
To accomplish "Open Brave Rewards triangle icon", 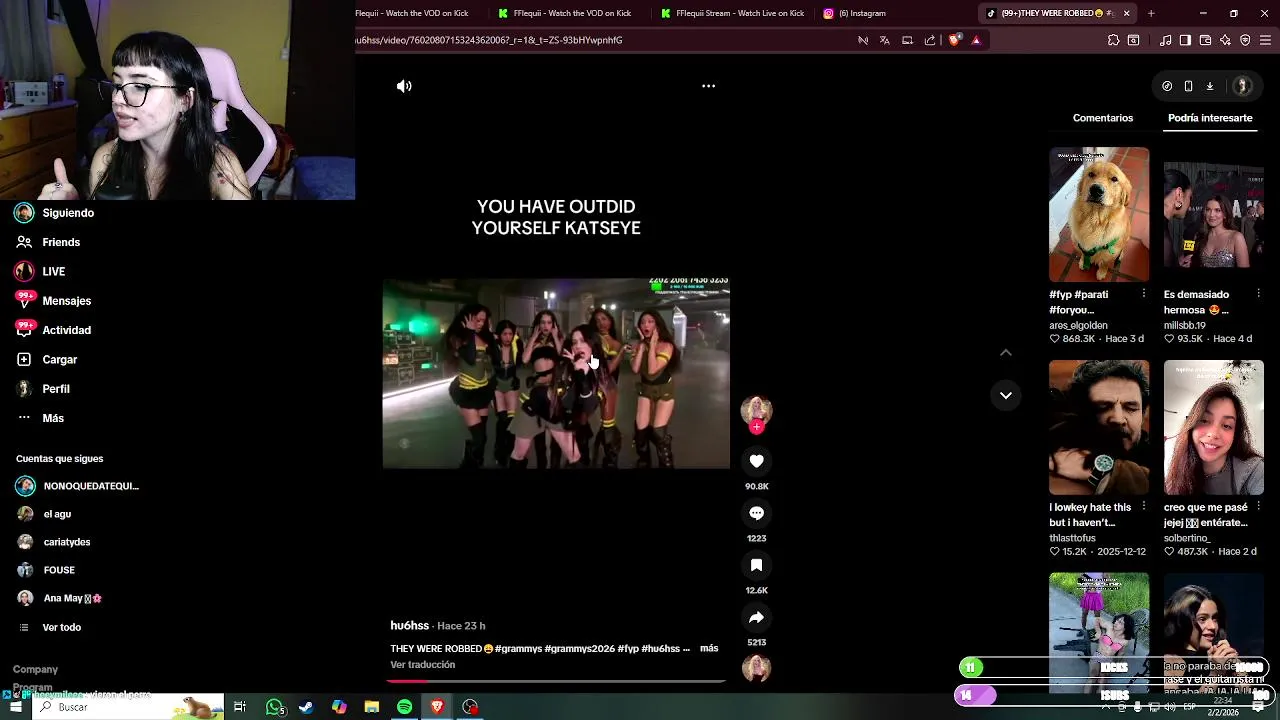I will [x=976, y=40].
